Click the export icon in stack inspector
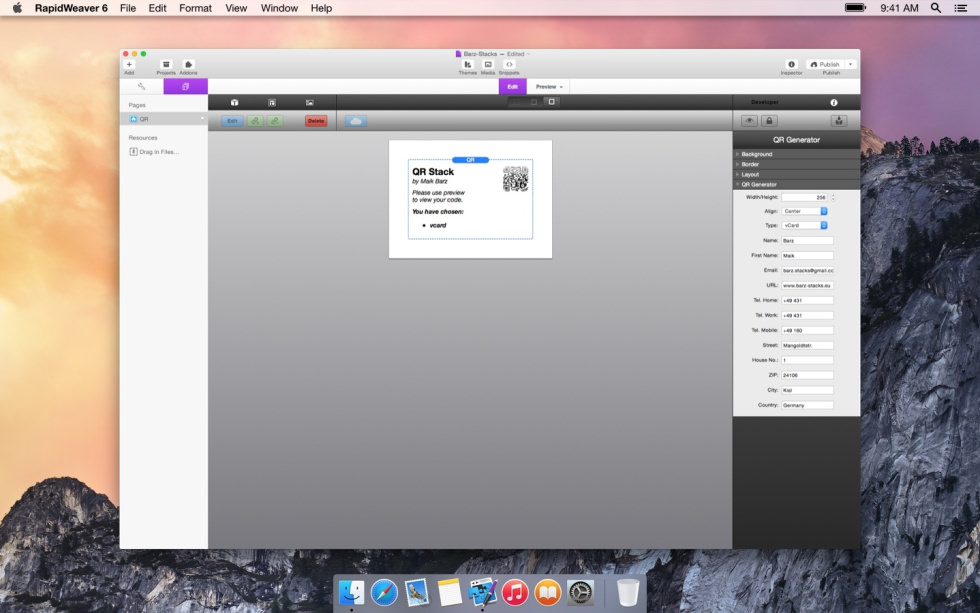Image resolution: width=980 pixels, height=613 pixels. [839, 121]
